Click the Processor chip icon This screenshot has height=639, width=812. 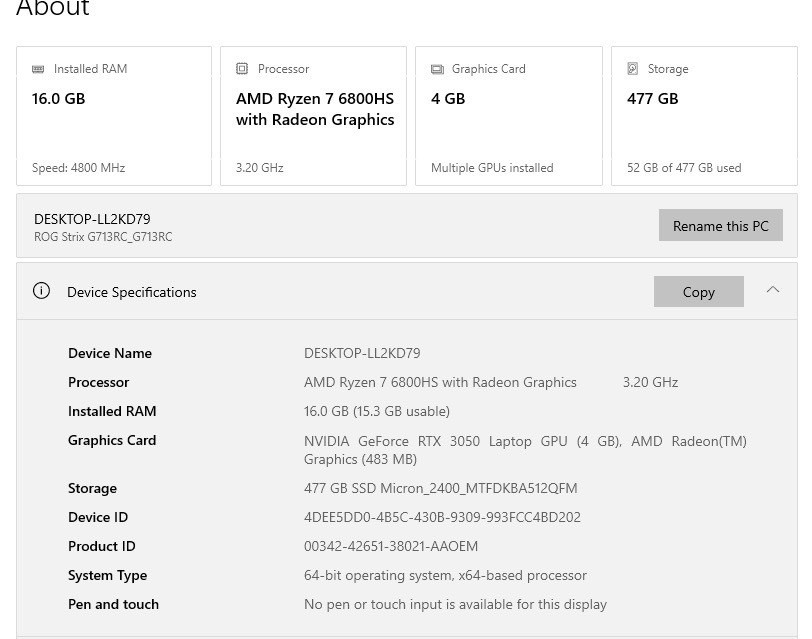(242, 69)
